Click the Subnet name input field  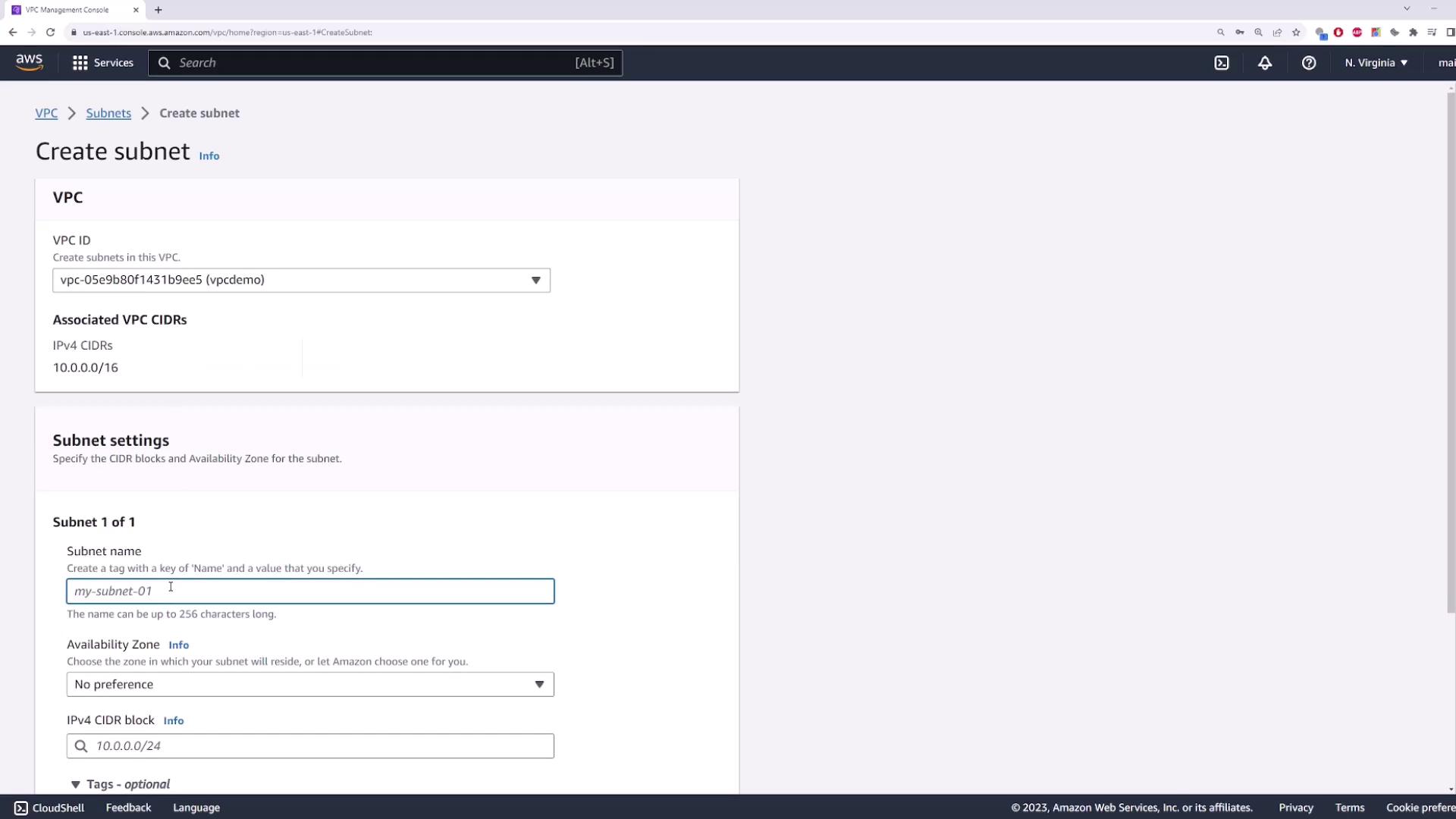[x=309, y=591]
